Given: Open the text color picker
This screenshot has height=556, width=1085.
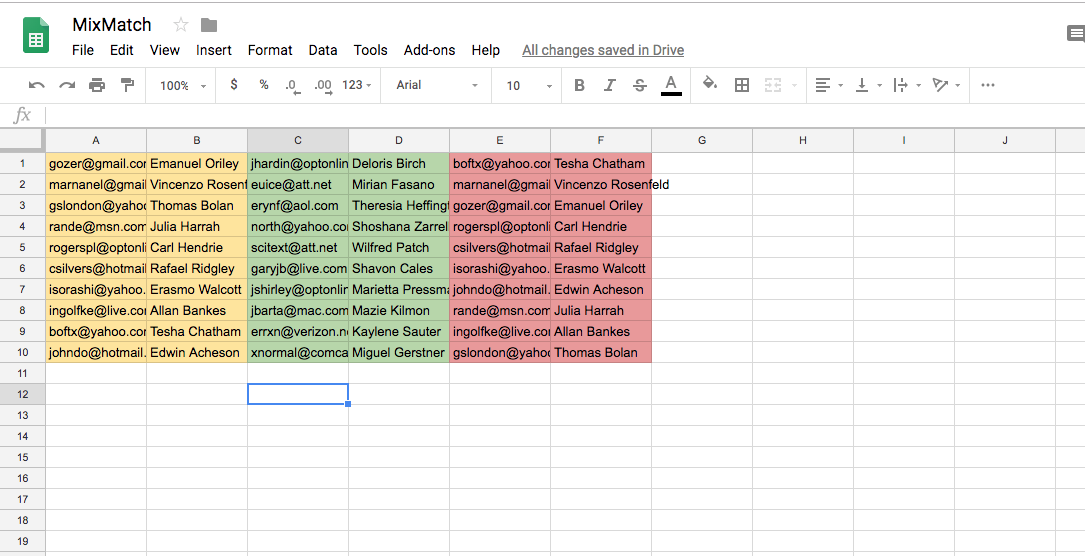Looking at the screenshot, I should pos(671,85).
